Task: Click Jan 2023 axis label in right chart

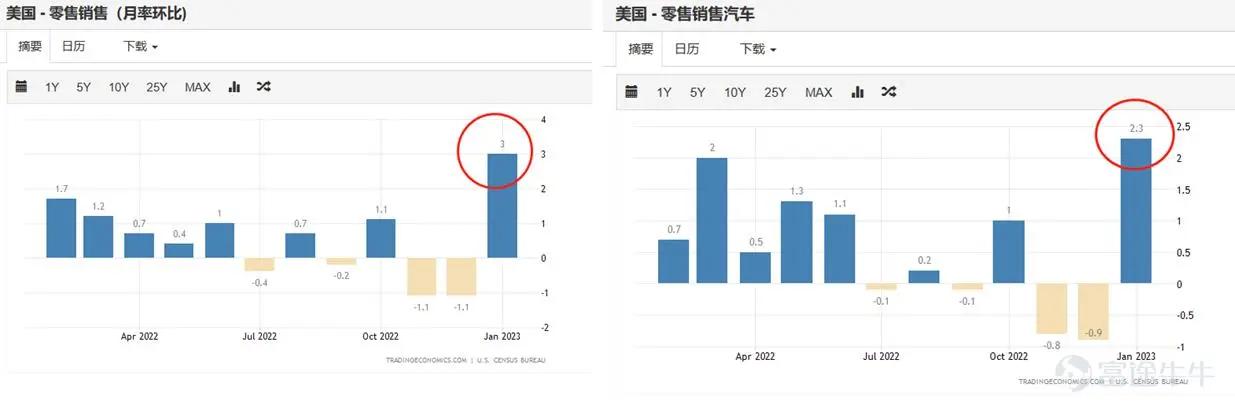Action: tap(1136, 355)
